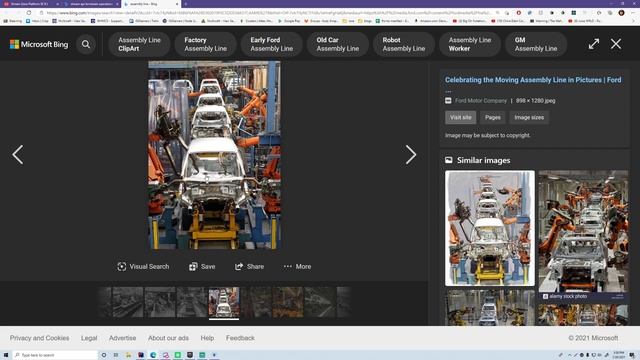Image resolution: width=640 pixels, height=360 pixels.
Task: Select the filmstrip thumbnail just left of highlighted one
Action: [x=192, y=302]
